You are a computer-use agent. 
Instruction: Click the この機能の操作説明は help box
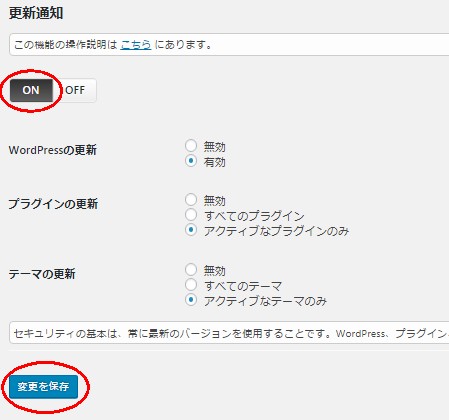point(229,44)
